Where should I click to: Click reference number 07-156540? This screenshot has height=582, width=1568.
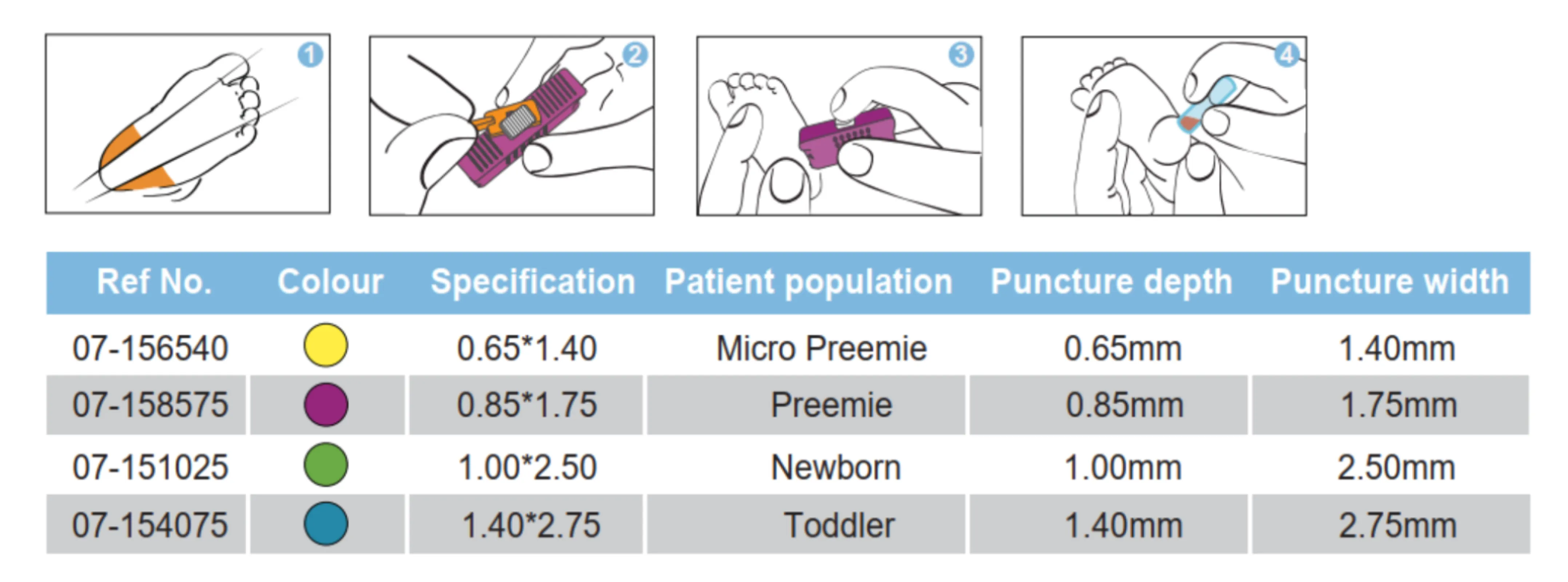coord(150,348)
